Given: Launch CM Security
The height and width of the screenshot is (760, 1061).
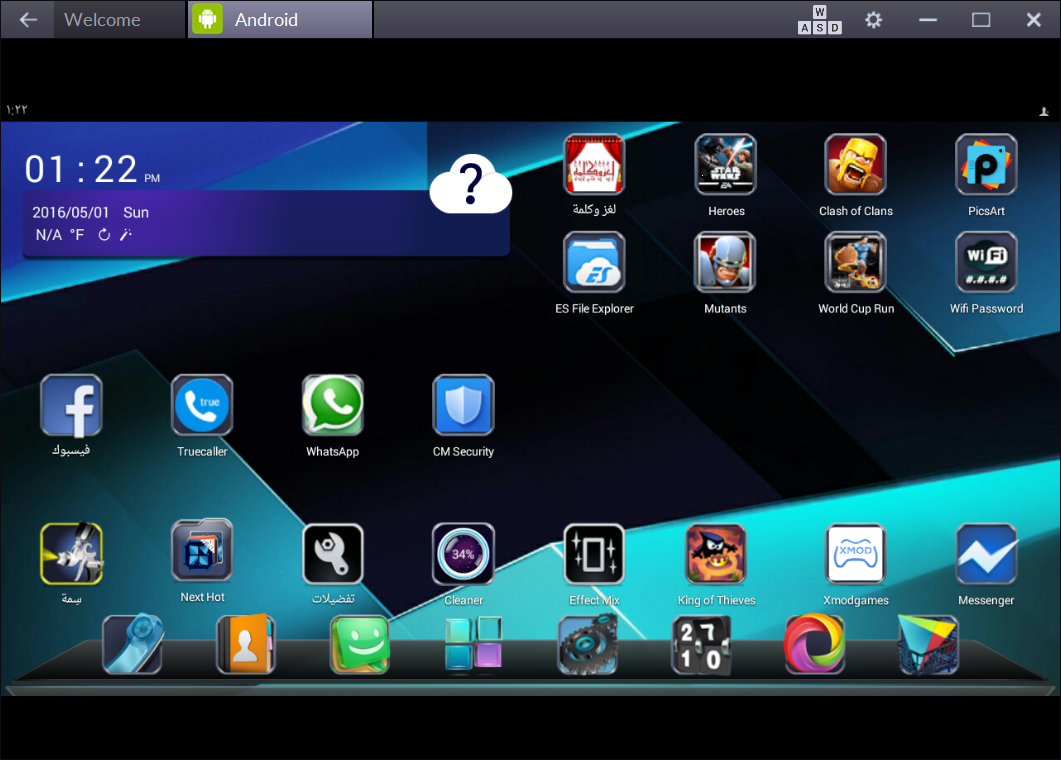Looking at the screenshot, I should [x=463, y=405].
